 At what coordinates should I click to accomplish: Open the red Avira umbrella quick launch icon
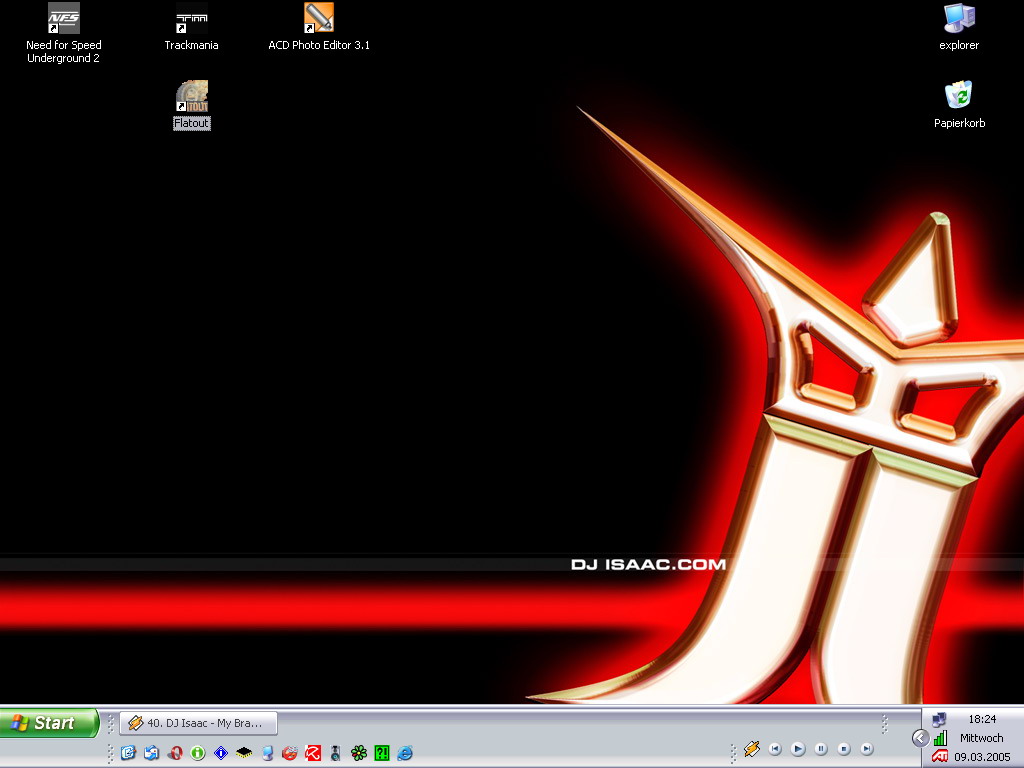[x=313, y=753]
